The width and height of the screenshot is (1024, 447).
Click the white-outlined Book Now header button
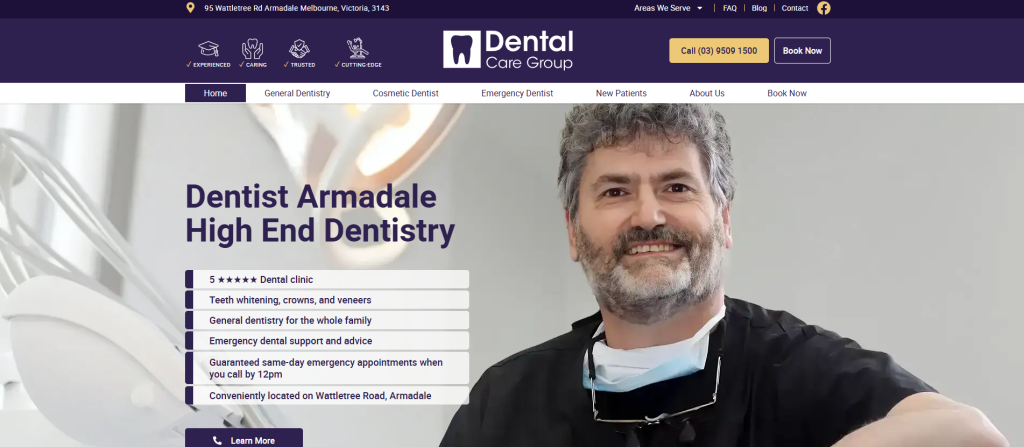[802, 50]
